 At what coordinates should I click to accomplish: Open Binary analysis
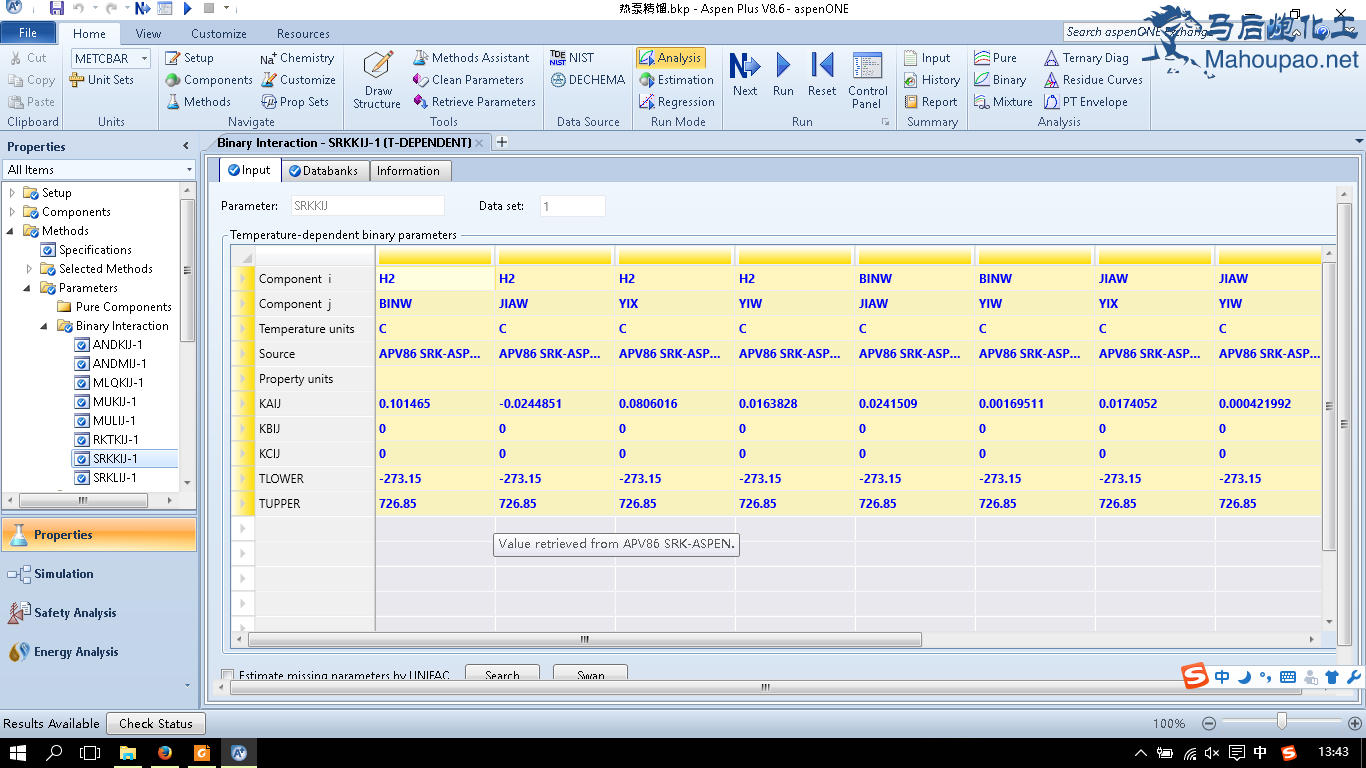(1000, 80)
